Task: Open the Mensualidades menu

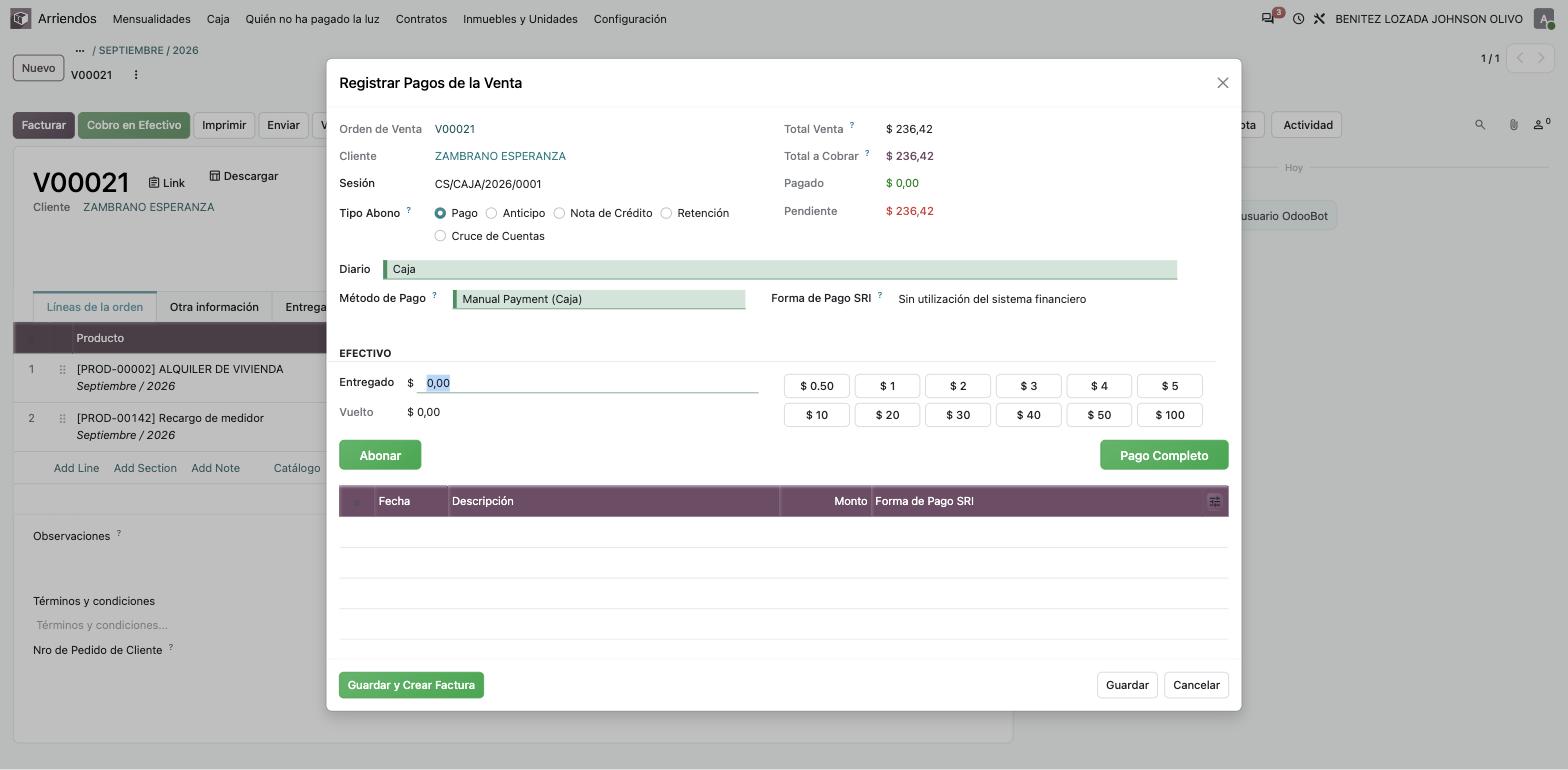Action: (x=152, y=19)
